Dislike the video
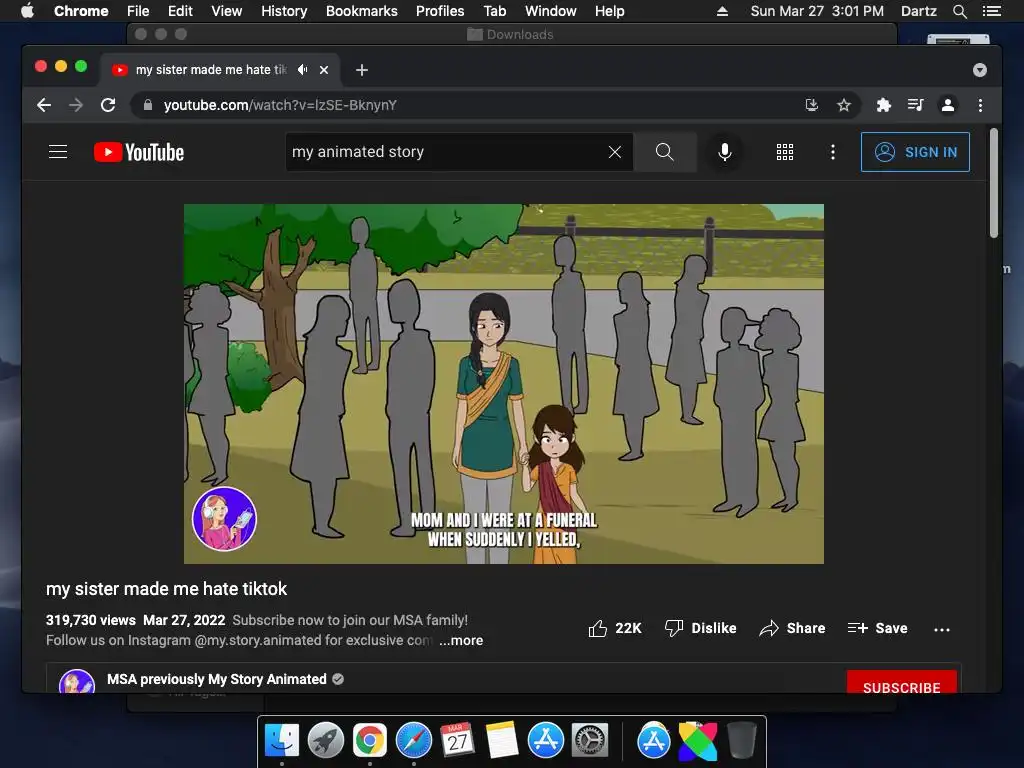 point(700,628)
